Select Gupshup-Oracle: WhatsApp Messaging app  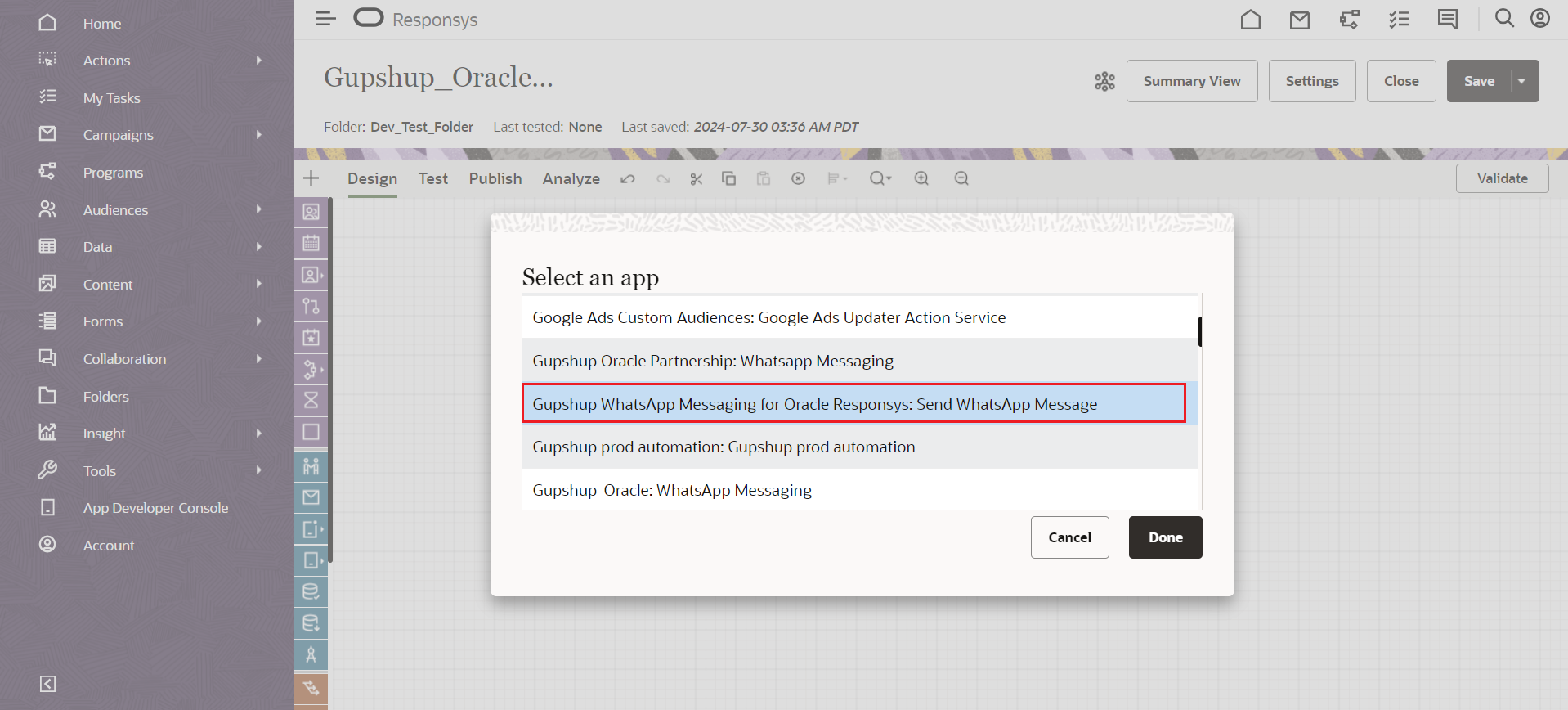[860, 490]
